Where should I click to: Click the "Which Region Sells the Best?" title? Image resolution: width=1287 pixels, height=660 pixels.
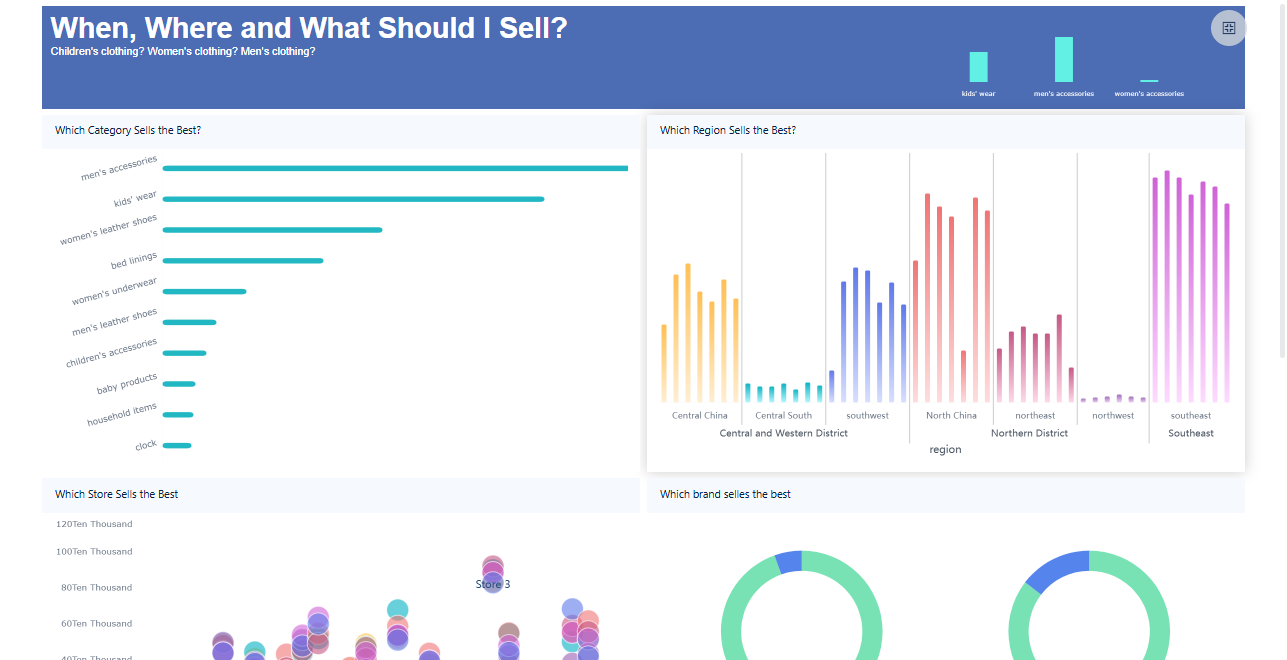(728, 131)
